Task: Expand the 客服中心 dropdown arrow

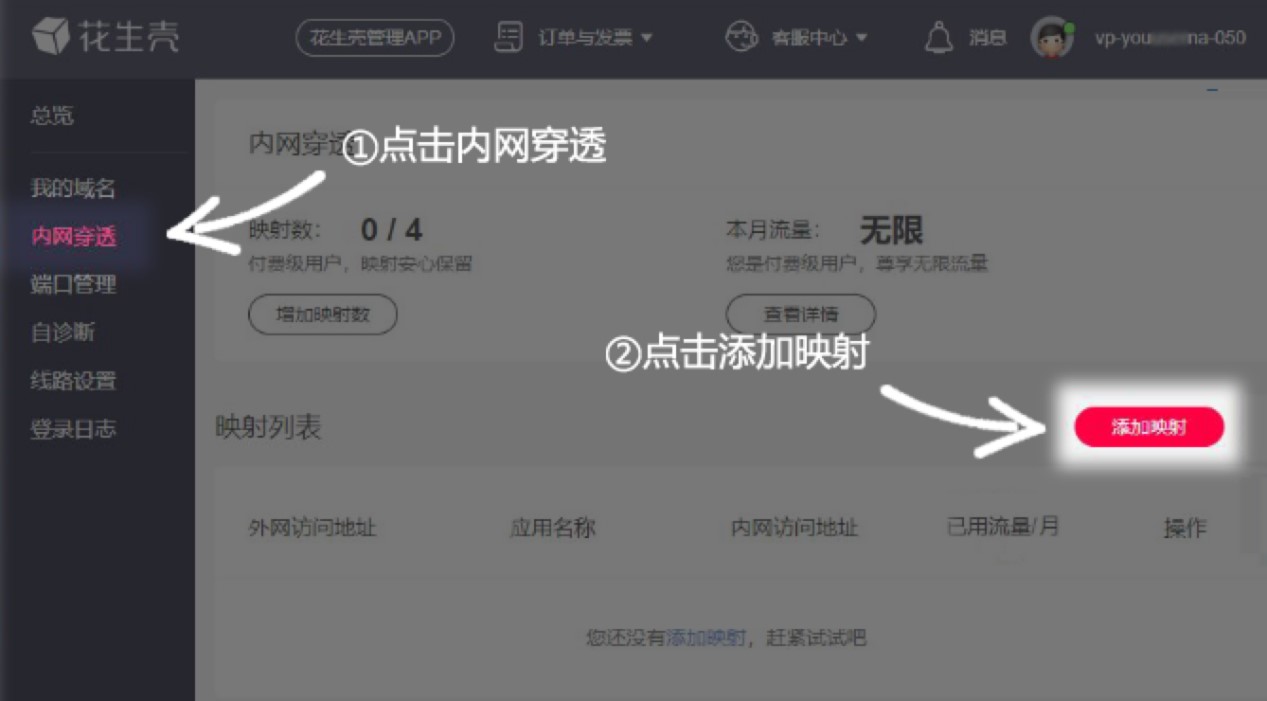Action: [x=861, y=38]
